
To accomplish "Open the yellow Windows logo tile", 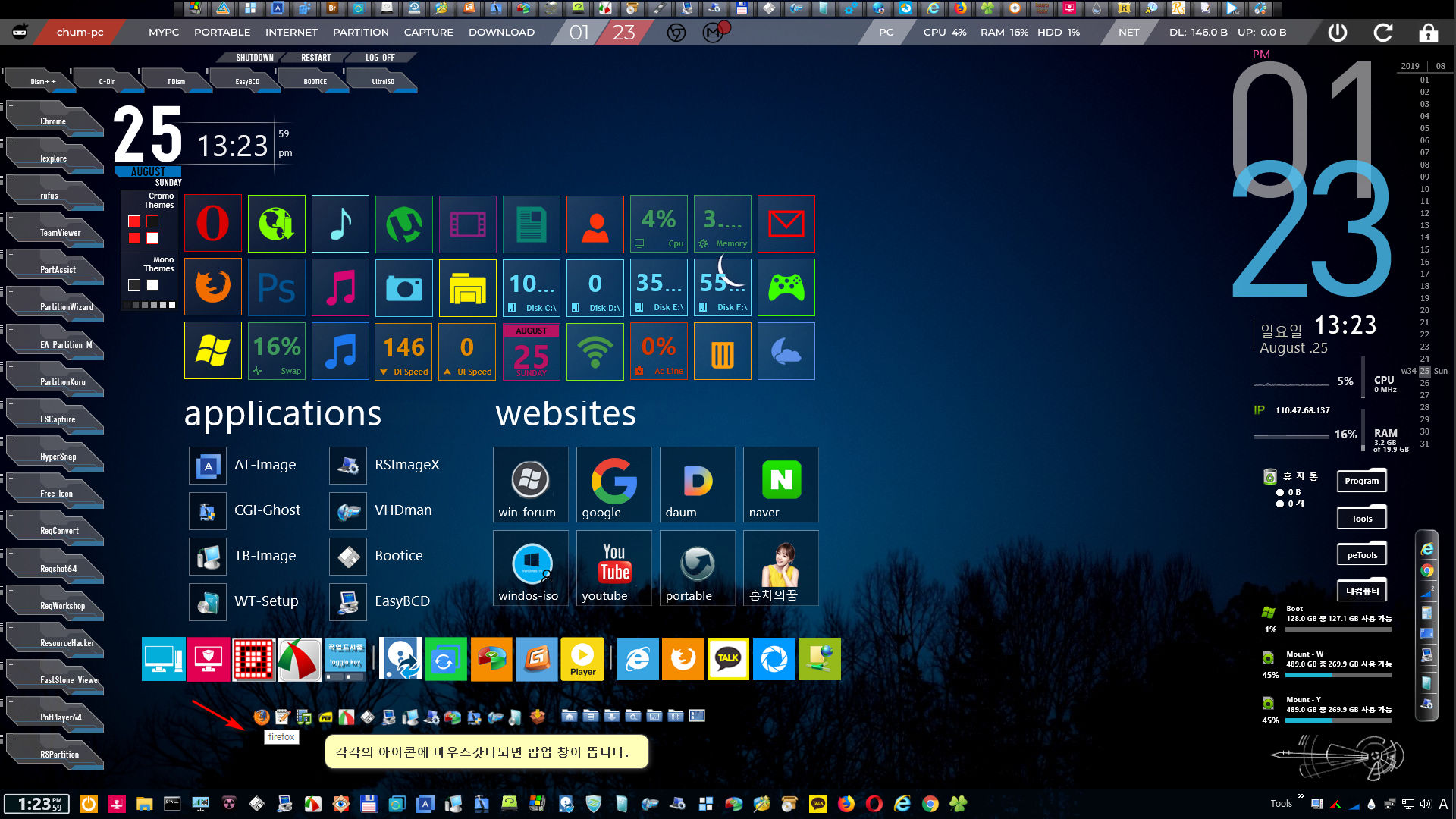I will (213, 351).
